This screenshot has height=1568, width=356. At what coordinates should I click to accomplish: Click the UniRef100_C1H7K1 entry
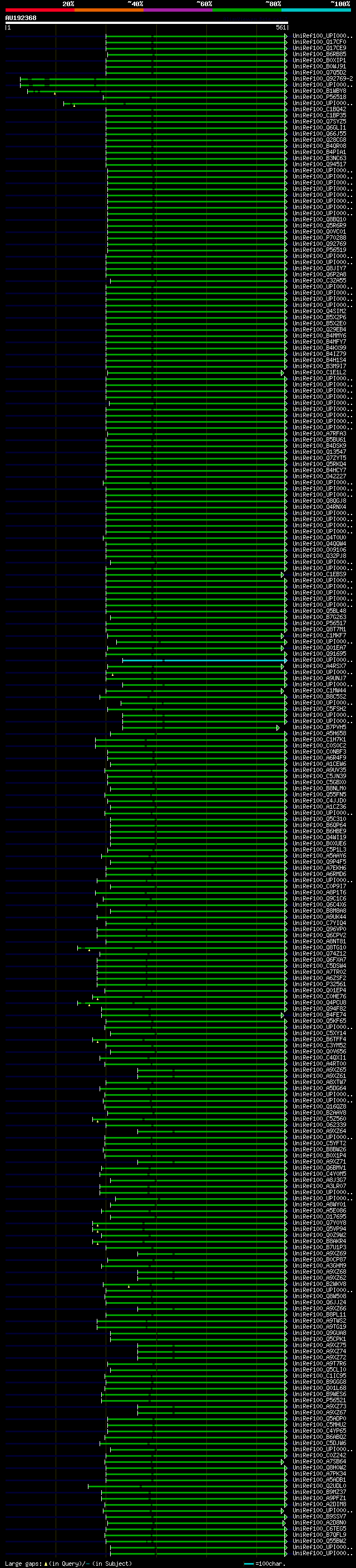coord(319,740)
